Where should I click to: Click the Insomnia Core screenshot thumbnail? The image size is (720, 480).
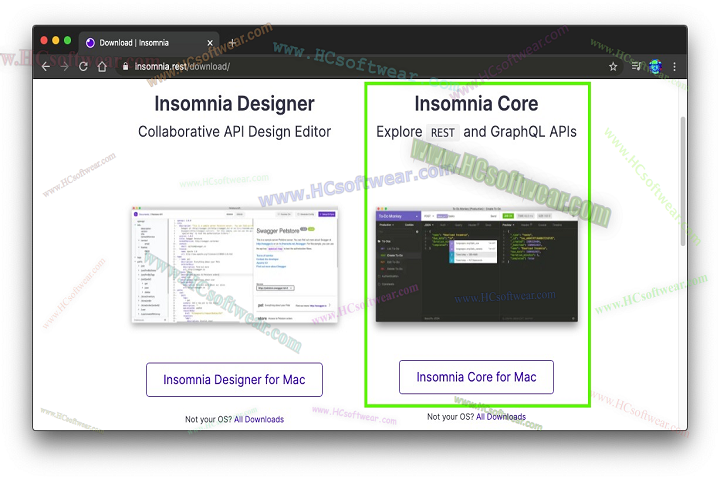point(476,264)
